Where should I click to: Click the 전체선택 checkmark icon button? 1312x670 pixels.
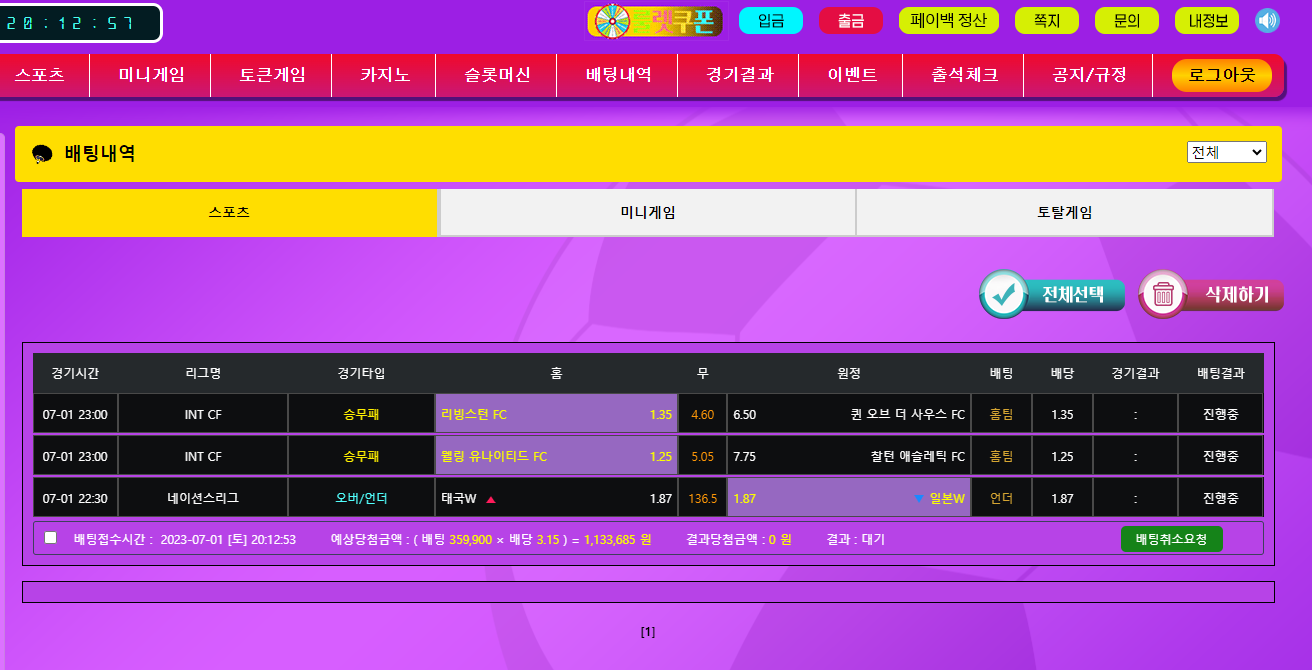tap(1003, 295)
